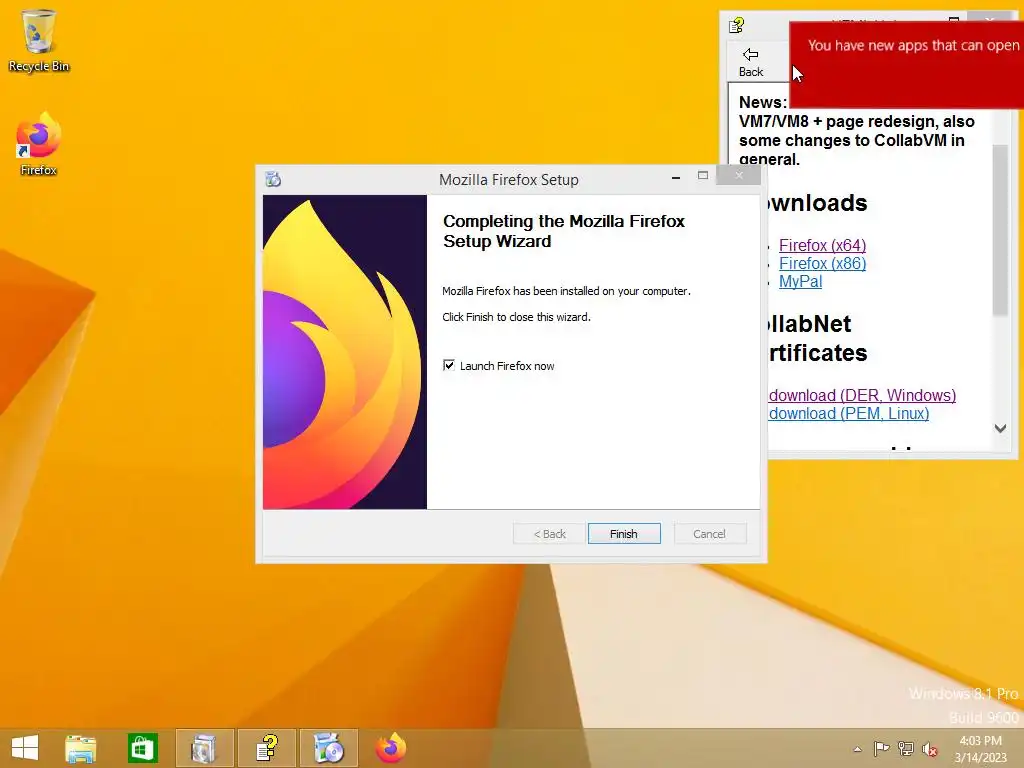Click 'Completing the Mozilla Firefox Setup Wizard' heading
The height and width of the screenshot is (768, 1024).
(x=564, y=231)
